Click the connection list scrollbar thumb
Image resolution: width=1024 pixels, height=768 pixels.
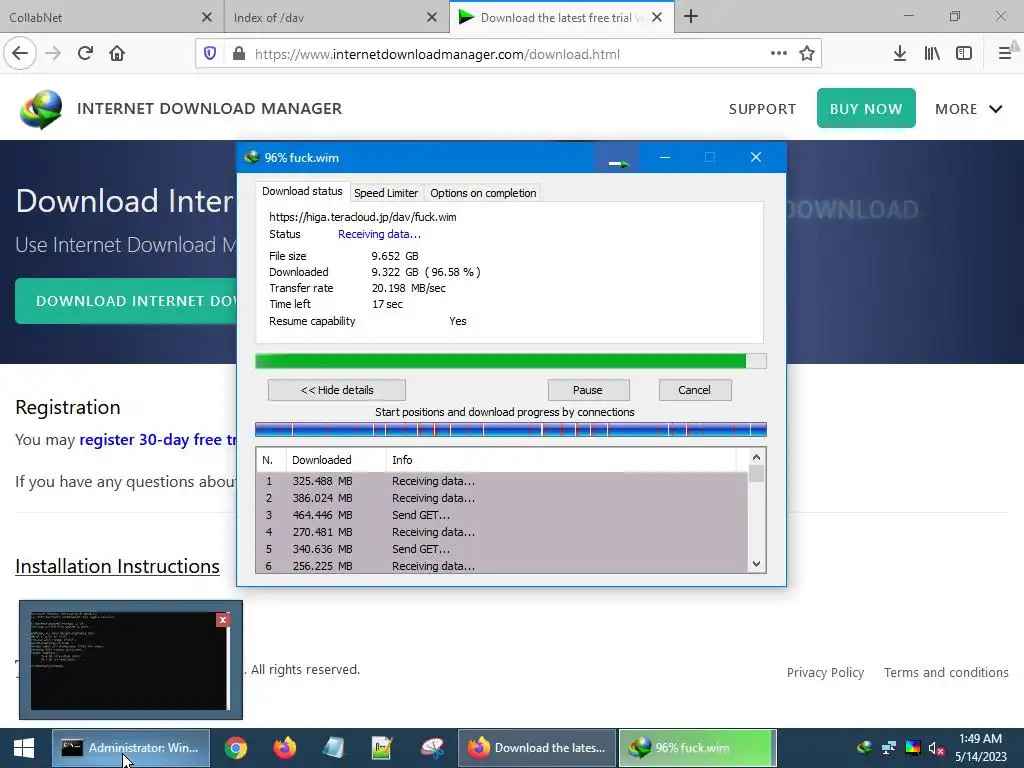(x=756, y=473)
